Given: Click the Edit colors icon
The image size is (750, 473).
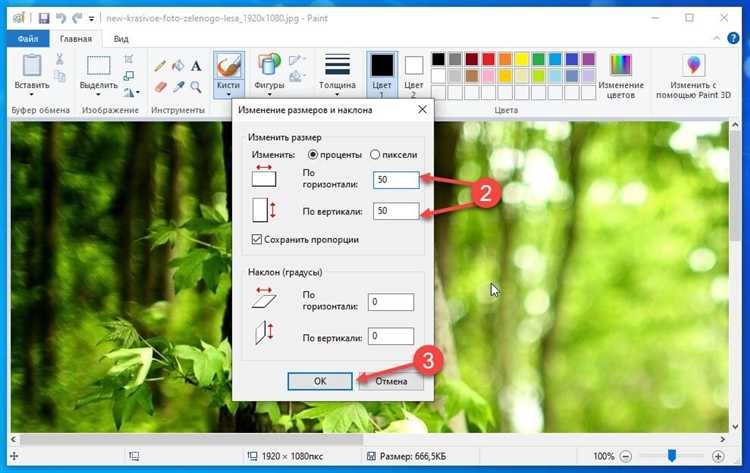Looking at the screenshot, I should click(620, 64).
